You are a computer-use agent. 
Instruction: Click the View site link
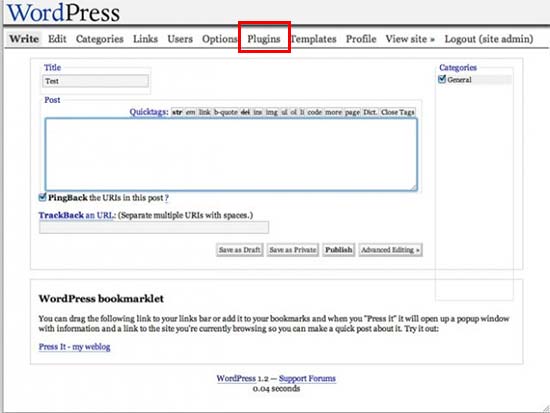click(410, 39)
